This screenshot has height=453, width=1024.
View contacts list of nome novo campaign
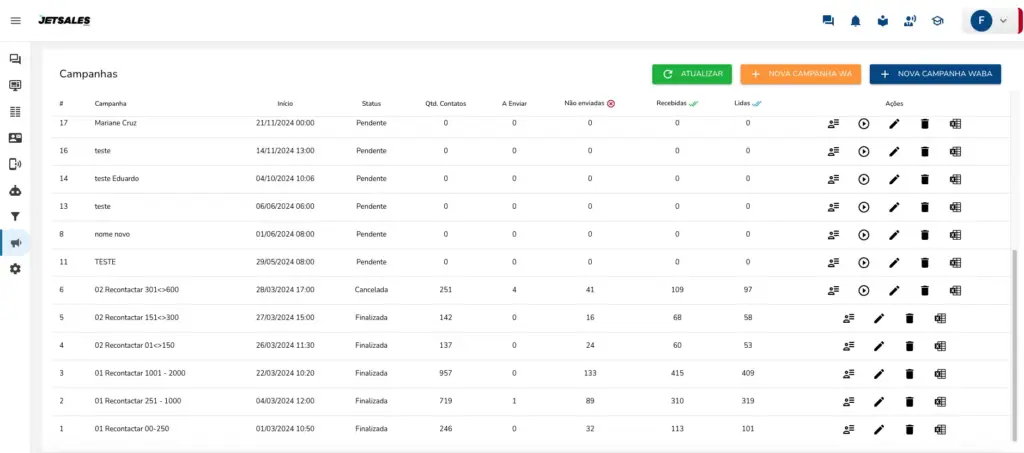pyautogui.click(x=833, y=235)
